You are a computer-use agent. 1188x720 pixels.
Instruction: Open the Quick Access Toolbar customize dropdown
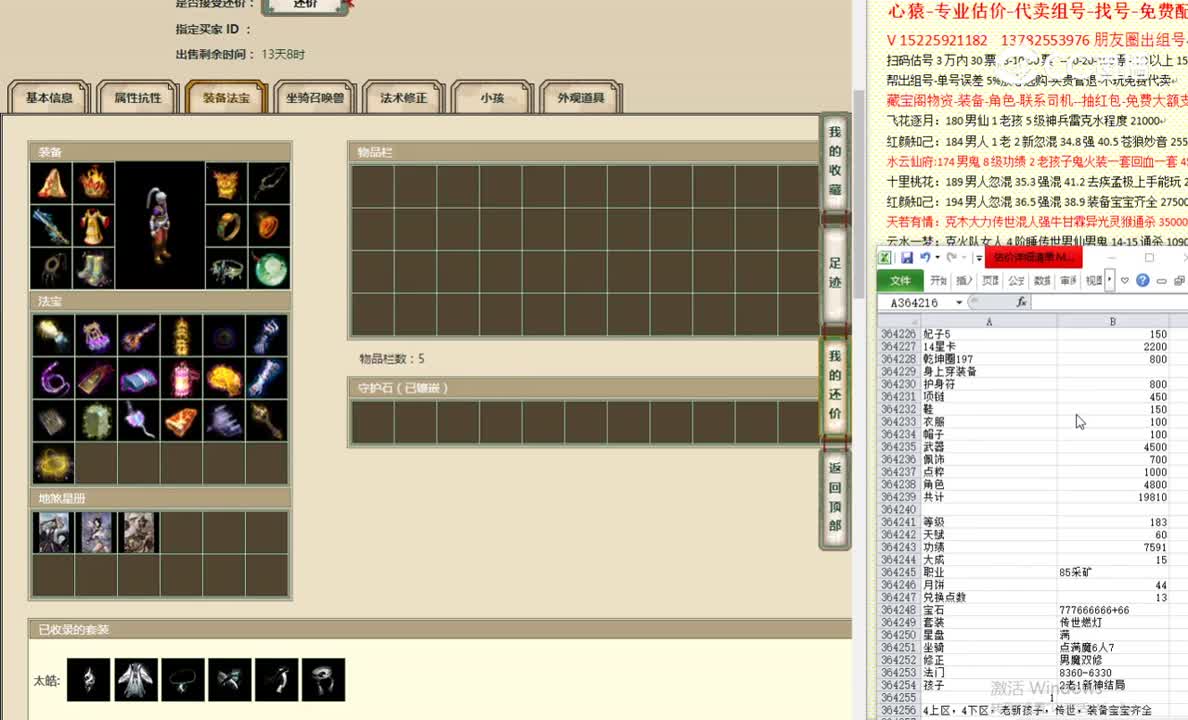(x=979, y=258)
